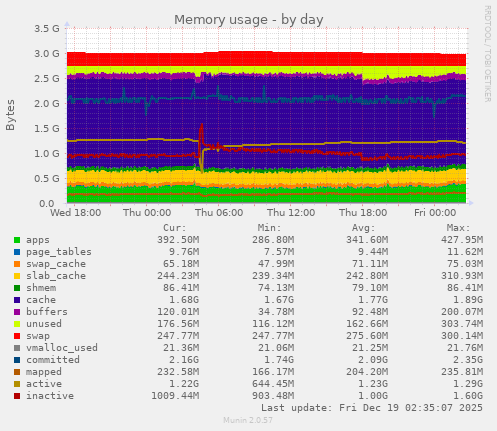Click the inactive current value 1009.44M

pyautogui.click(x=175, y=396)
